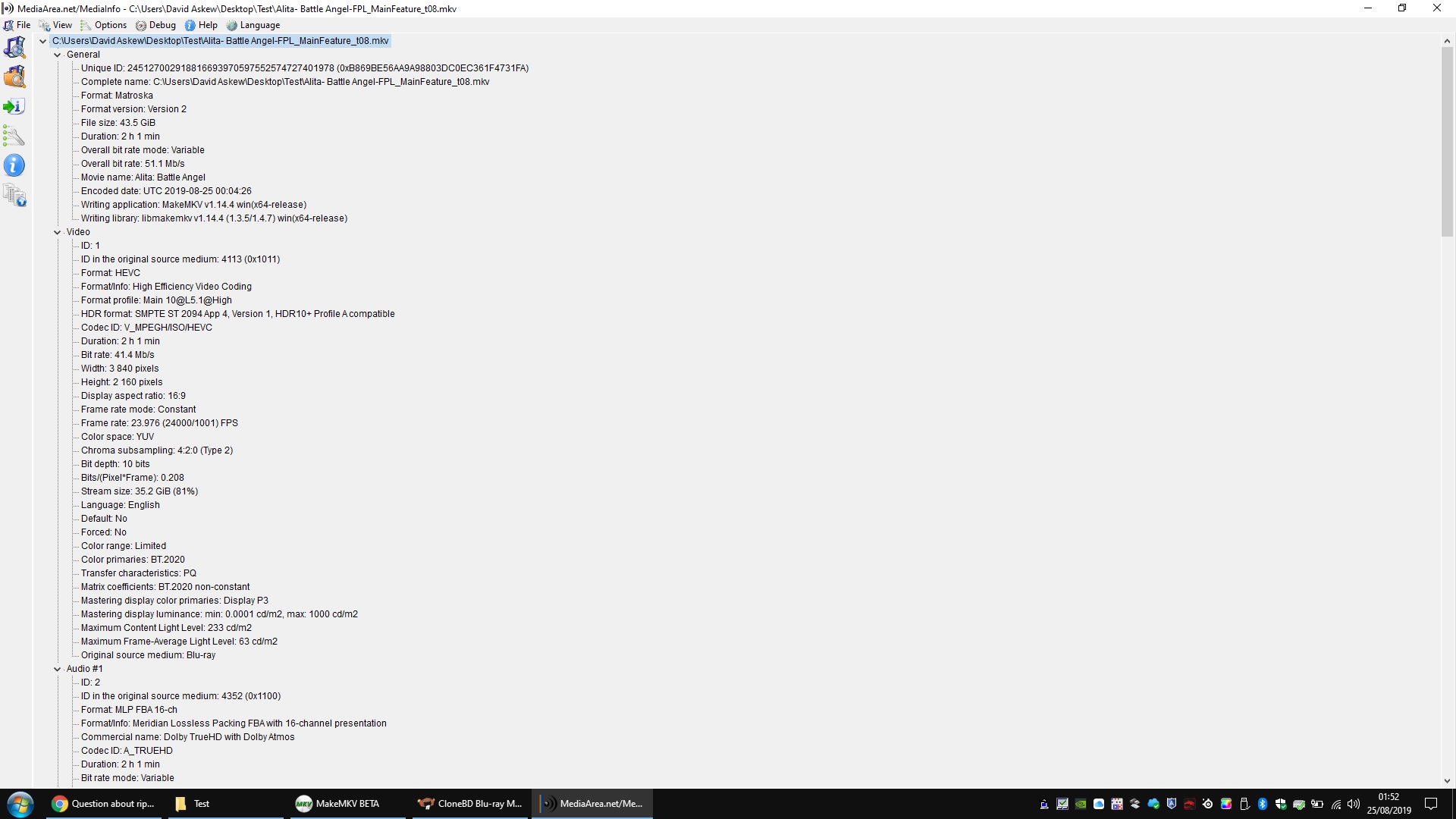Select 'Frame rate: 23.976' row

[159, 423]
